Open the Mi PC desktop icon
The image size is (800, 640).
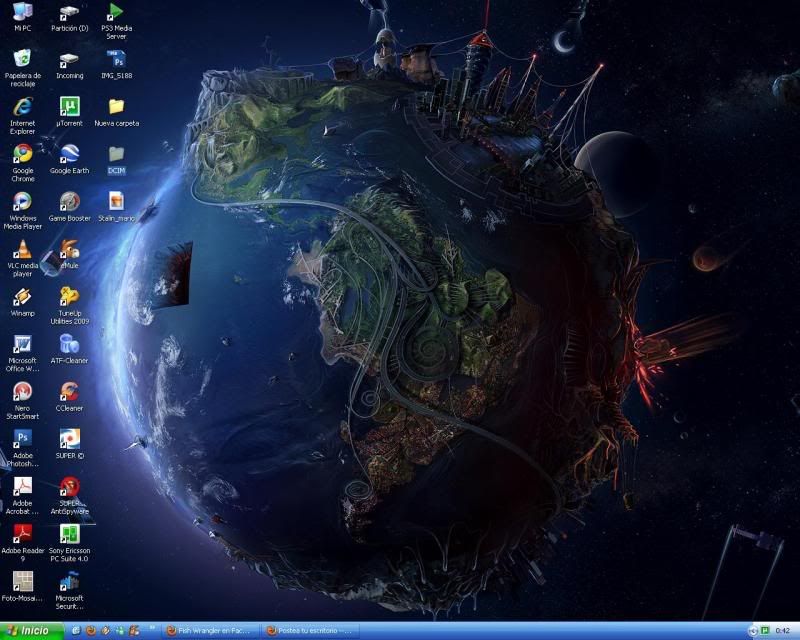22,13
